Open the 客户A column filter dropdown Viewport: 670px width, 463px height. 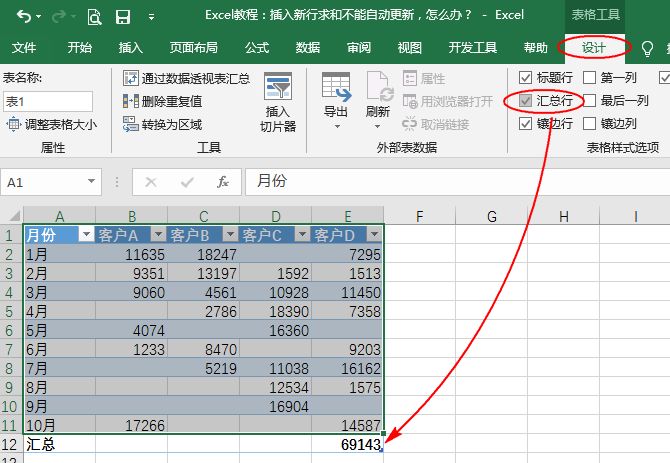[x=158, y=234]
